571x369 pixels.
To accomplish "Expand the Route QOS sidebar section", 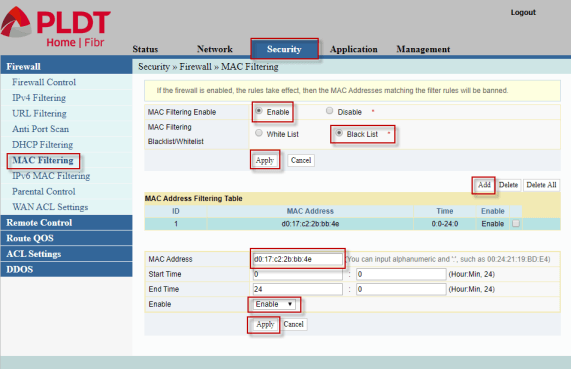I will tap(66, 238).
